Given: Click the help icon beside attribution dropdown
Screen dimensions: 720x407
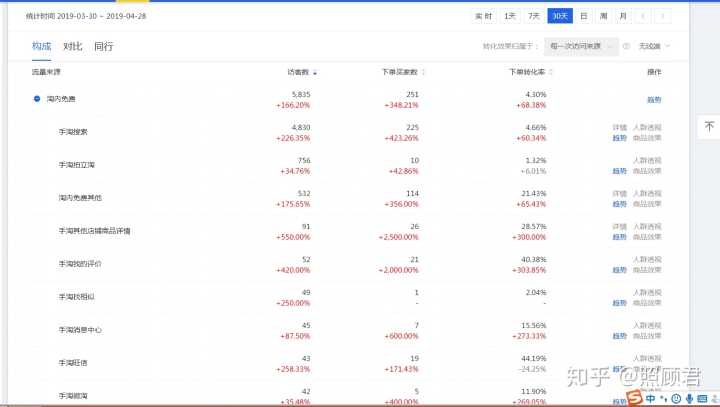Looking at the screenshot, I should tap(626, 46).
